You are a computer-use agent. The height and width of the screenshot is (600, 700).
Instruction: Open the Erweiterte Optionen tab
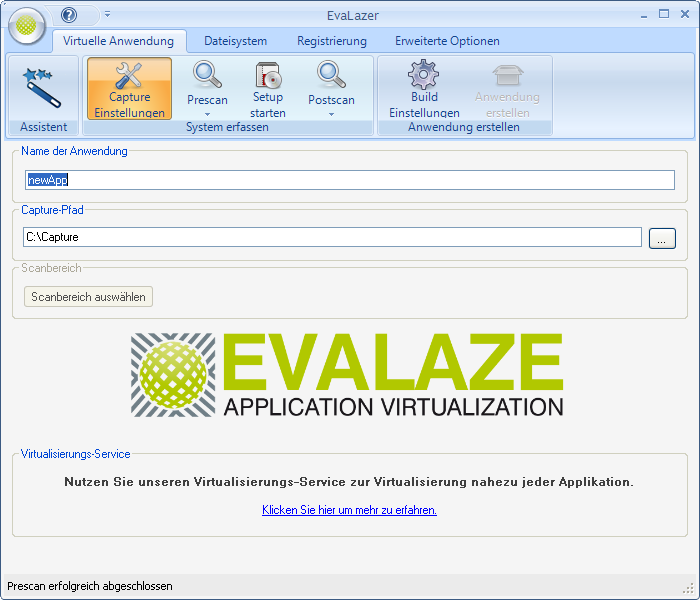click(447, 41)
